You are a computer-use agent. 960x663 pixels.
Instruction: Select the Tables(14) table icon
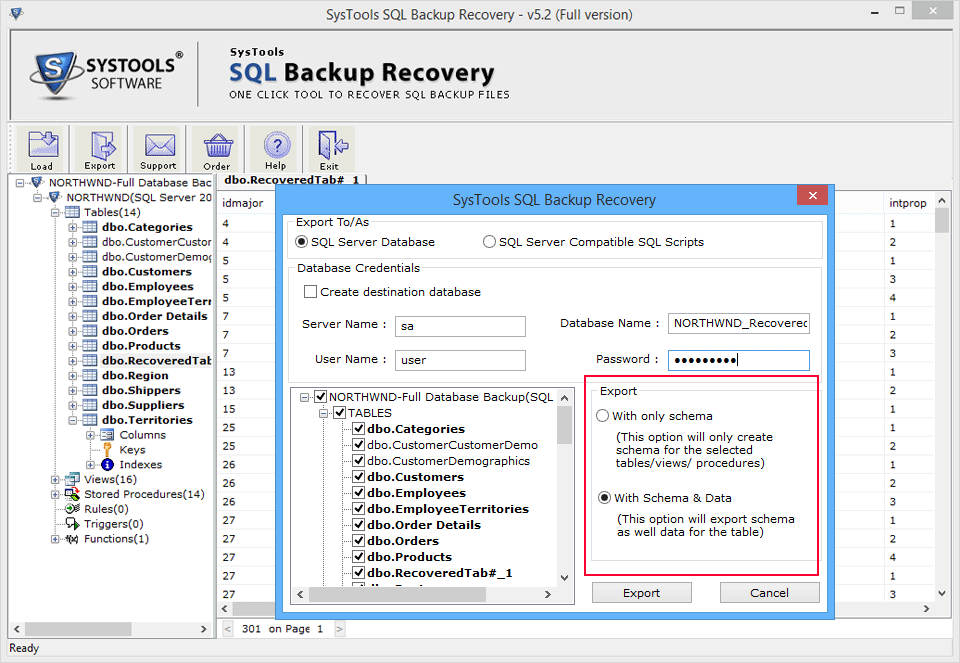72,212
